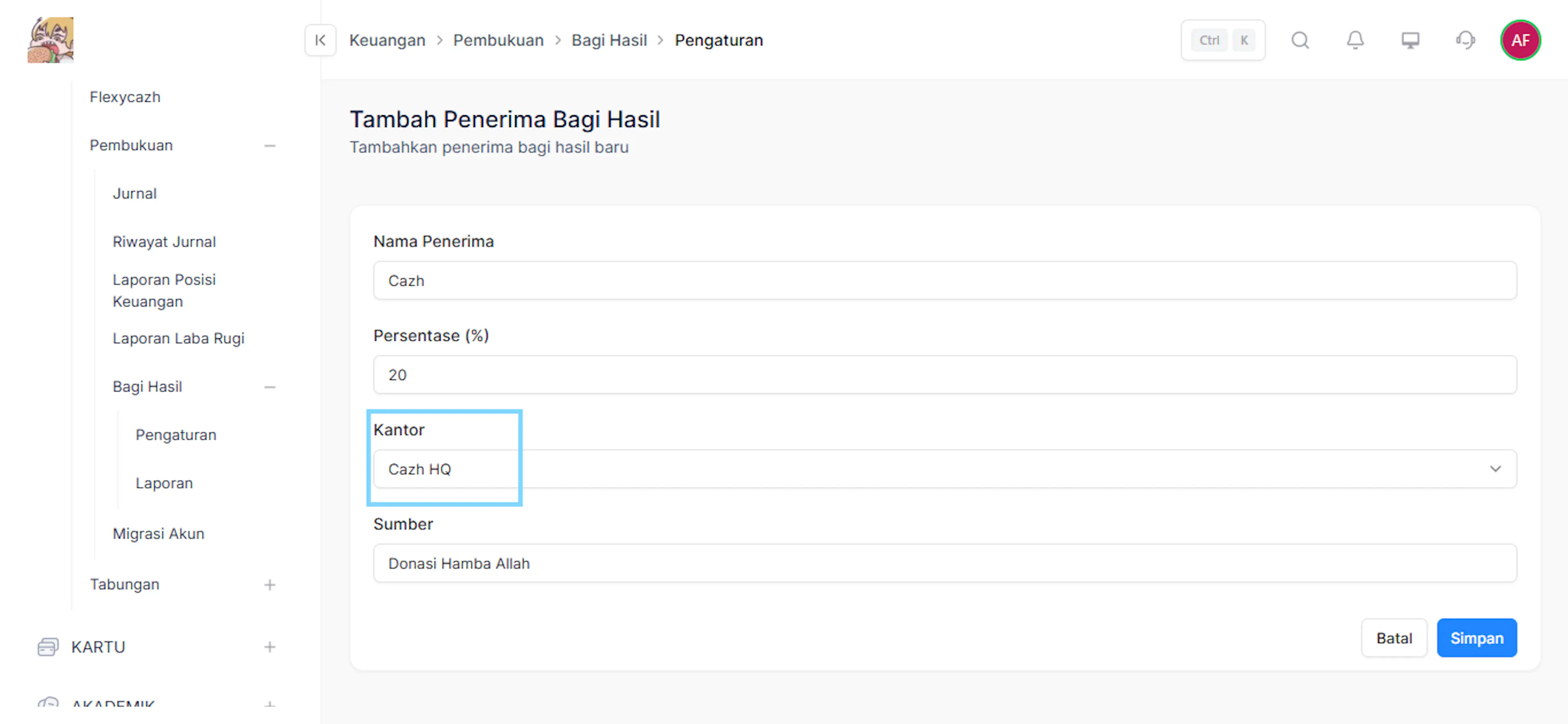Save the form with Simpan button
Image resolution: width=1568 pixels, height=724 pixels.
pyautogui.click(x=1477, y=637)
